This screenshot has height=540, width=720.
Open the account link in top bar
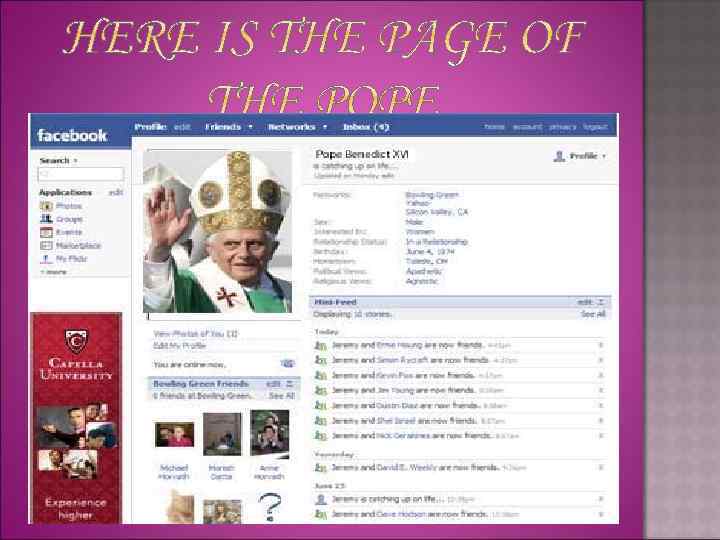[x=528, y=127]
